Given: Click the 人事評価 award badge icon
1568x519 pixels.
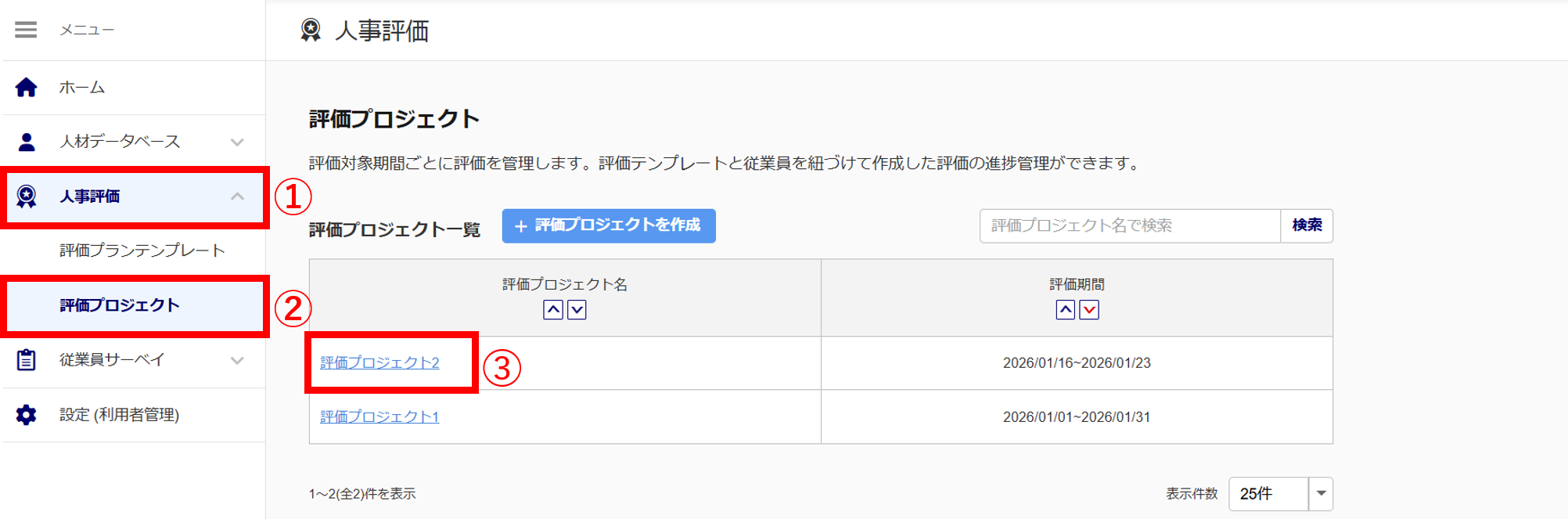Looking at the screenshot, I should (27, 196).
